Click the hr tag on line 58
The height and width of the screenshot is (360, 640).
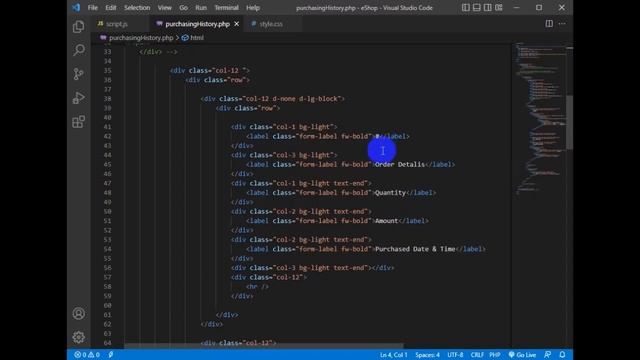pos(257,286)
